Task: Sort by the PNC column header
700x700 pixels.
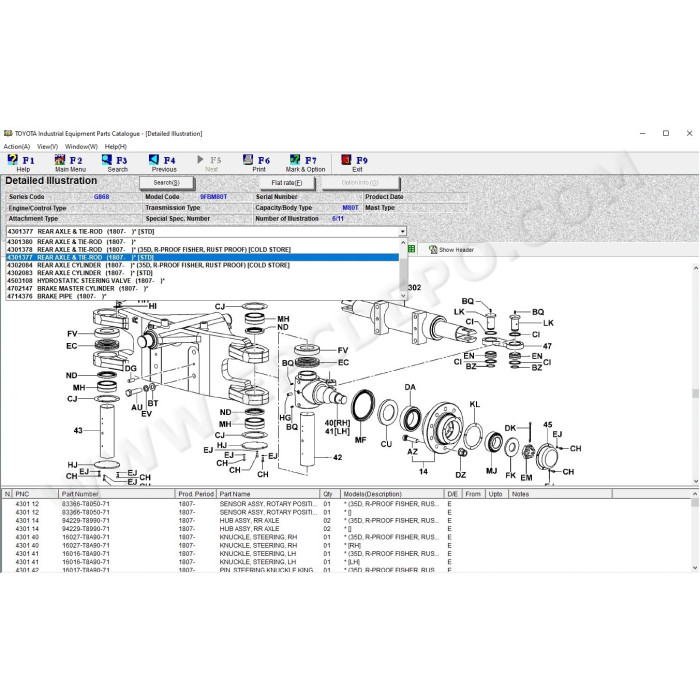Action: pos(35,494)
